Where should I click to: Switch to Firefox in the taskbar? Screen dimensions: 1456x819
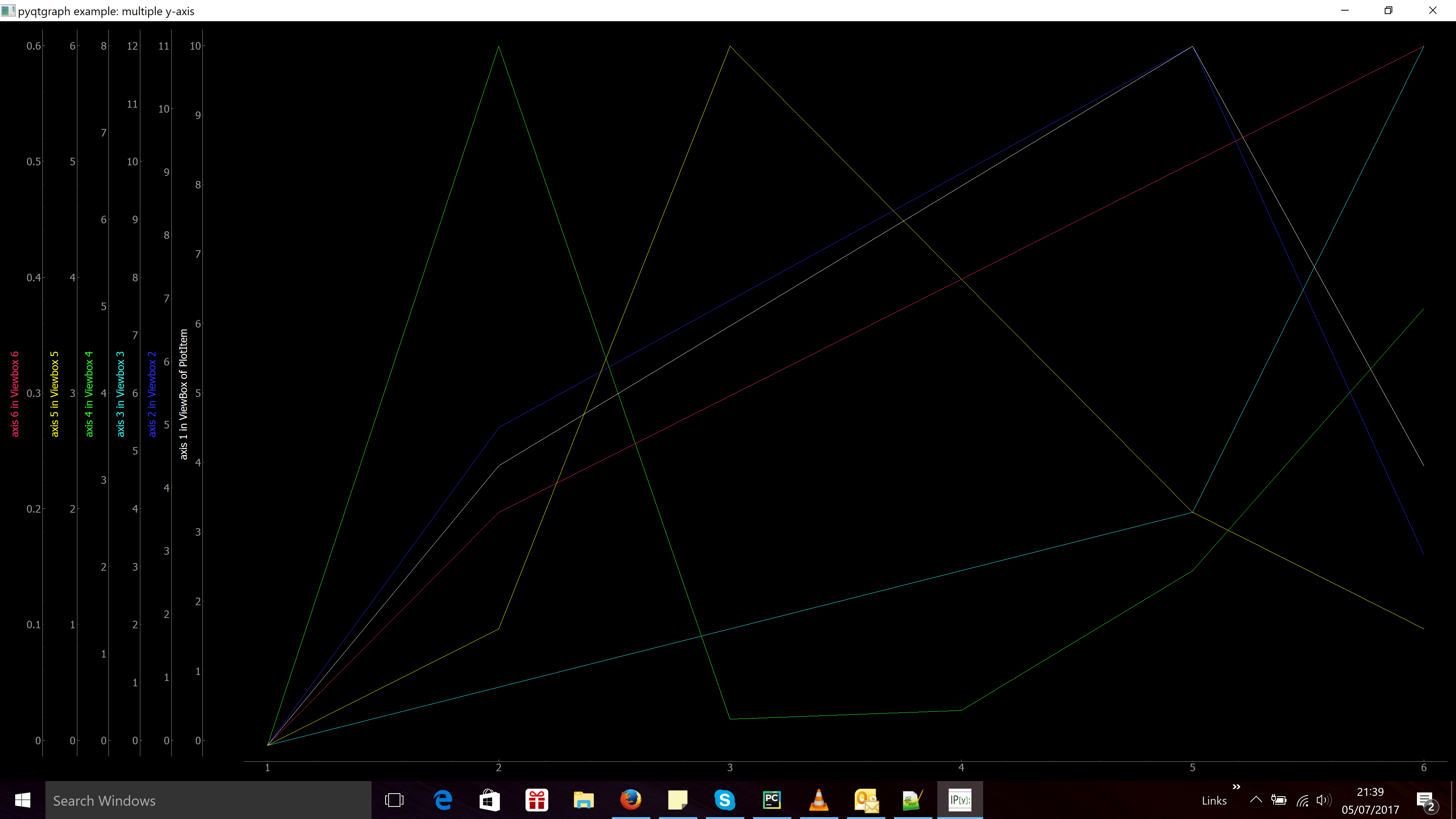pyautogui.click(x=631, y=800)
